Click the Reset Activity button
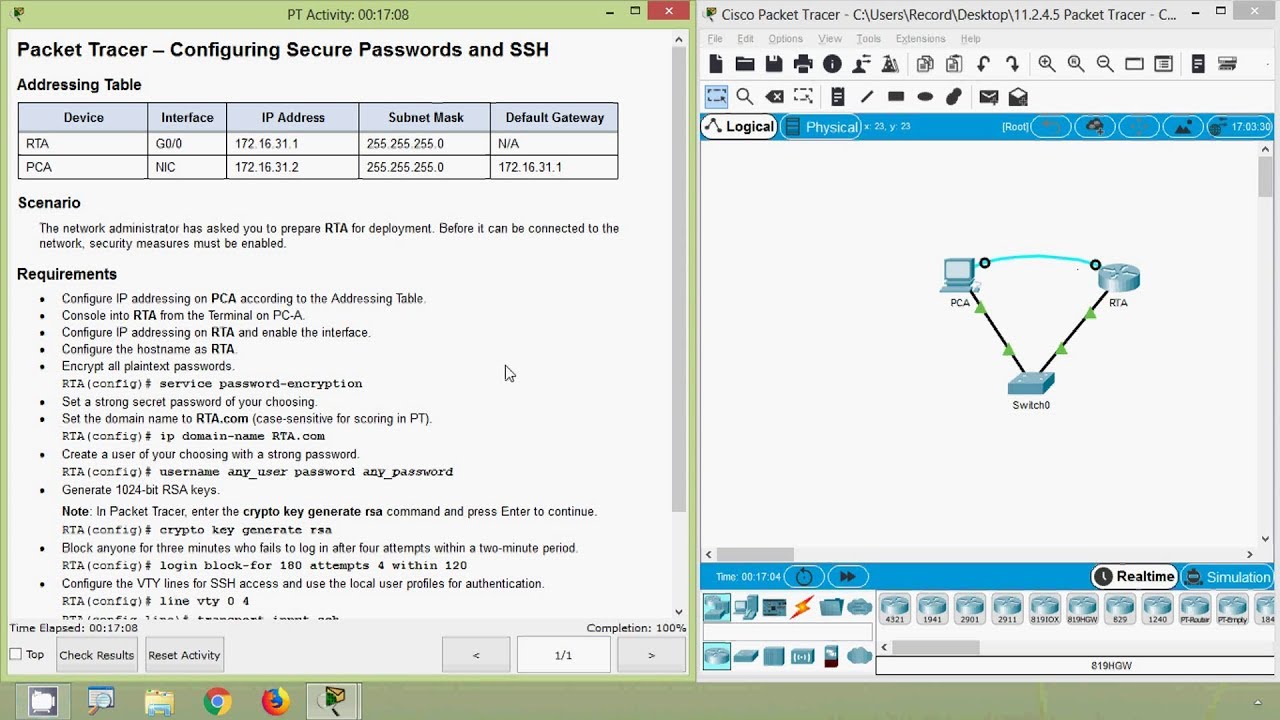Screen dimensions: 1280x720 (x=184, y=655)
